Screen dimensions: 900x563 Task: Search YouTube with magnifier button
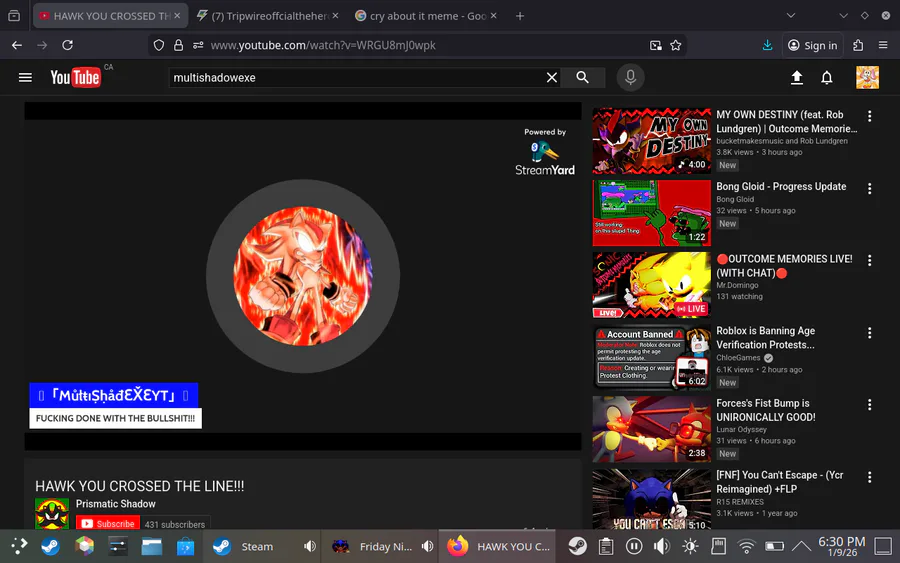tap(583, 77)
